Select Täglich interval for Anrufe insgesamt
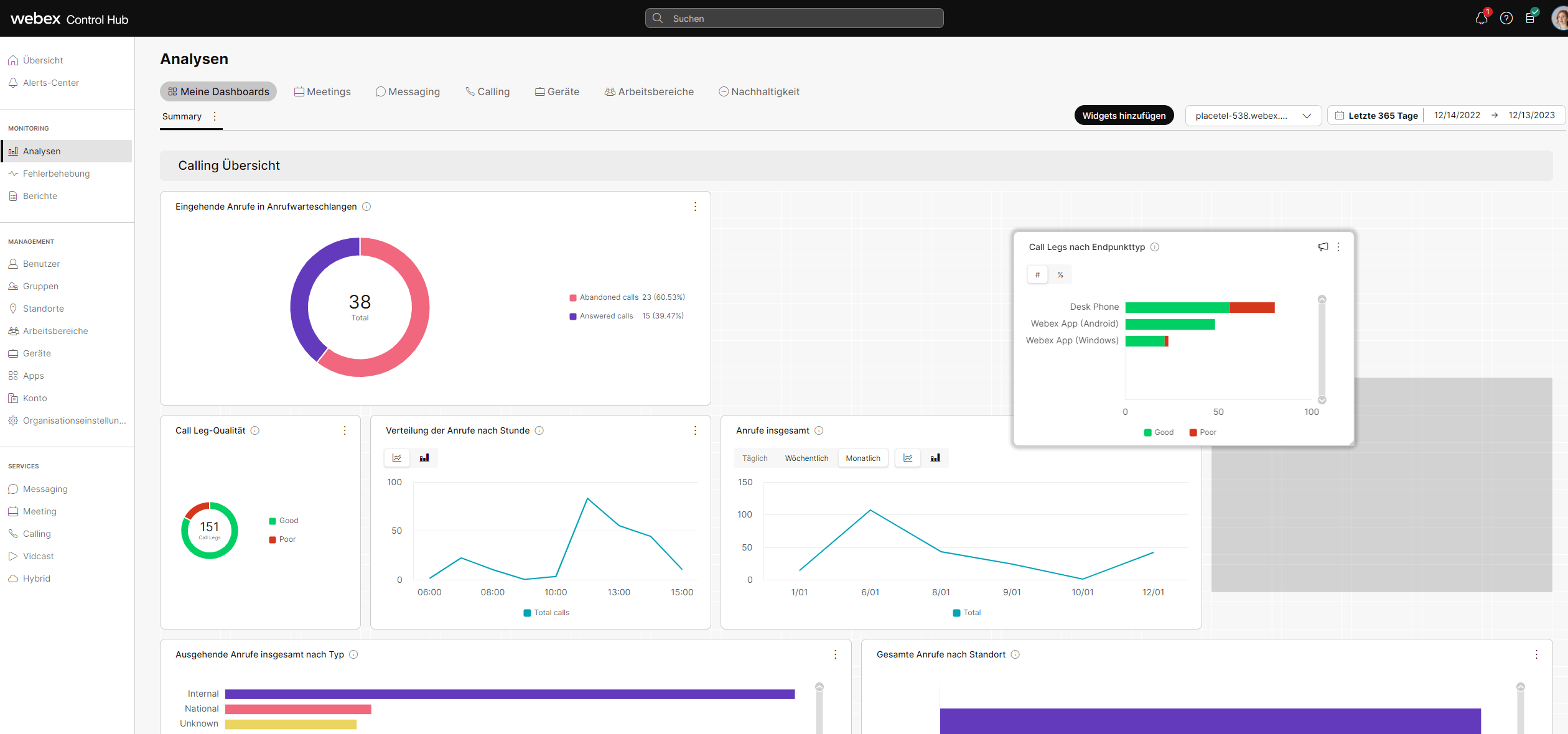The image size is (1568, 734). pyautogui.click(x=755, y=458)
